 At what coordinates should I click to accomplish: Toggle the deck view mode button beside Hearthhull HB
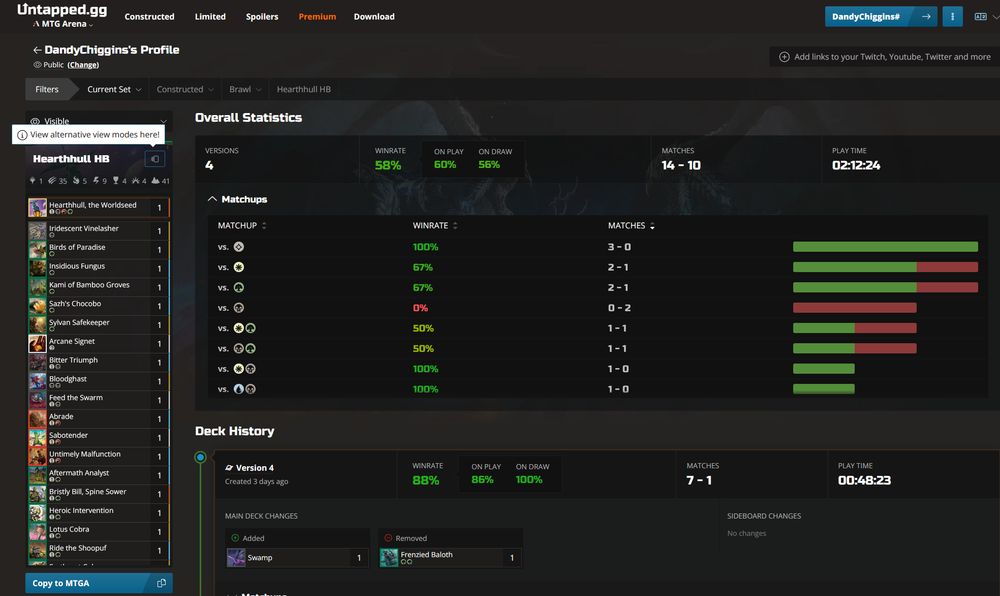point(155,159)
